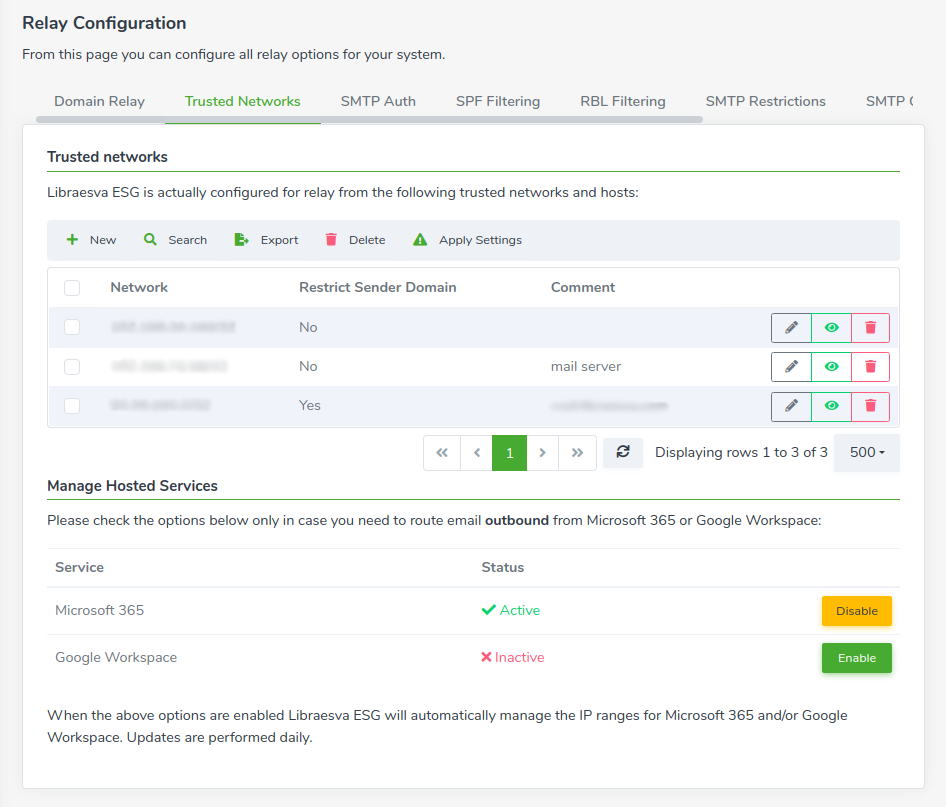This screenshot has width=946, height=807.
Task: Click the Inactive status of Google Workspace
Action: coord(512,657)
